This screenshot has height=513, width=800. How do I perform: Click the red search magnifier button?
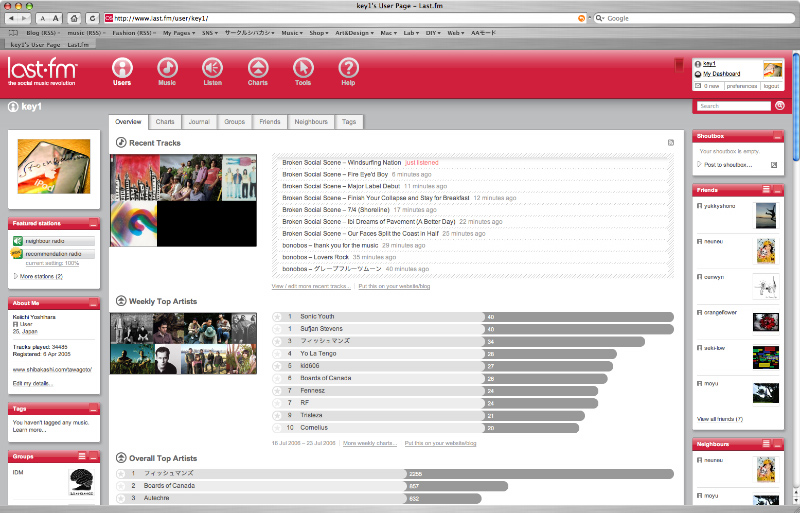click(780, 106)
